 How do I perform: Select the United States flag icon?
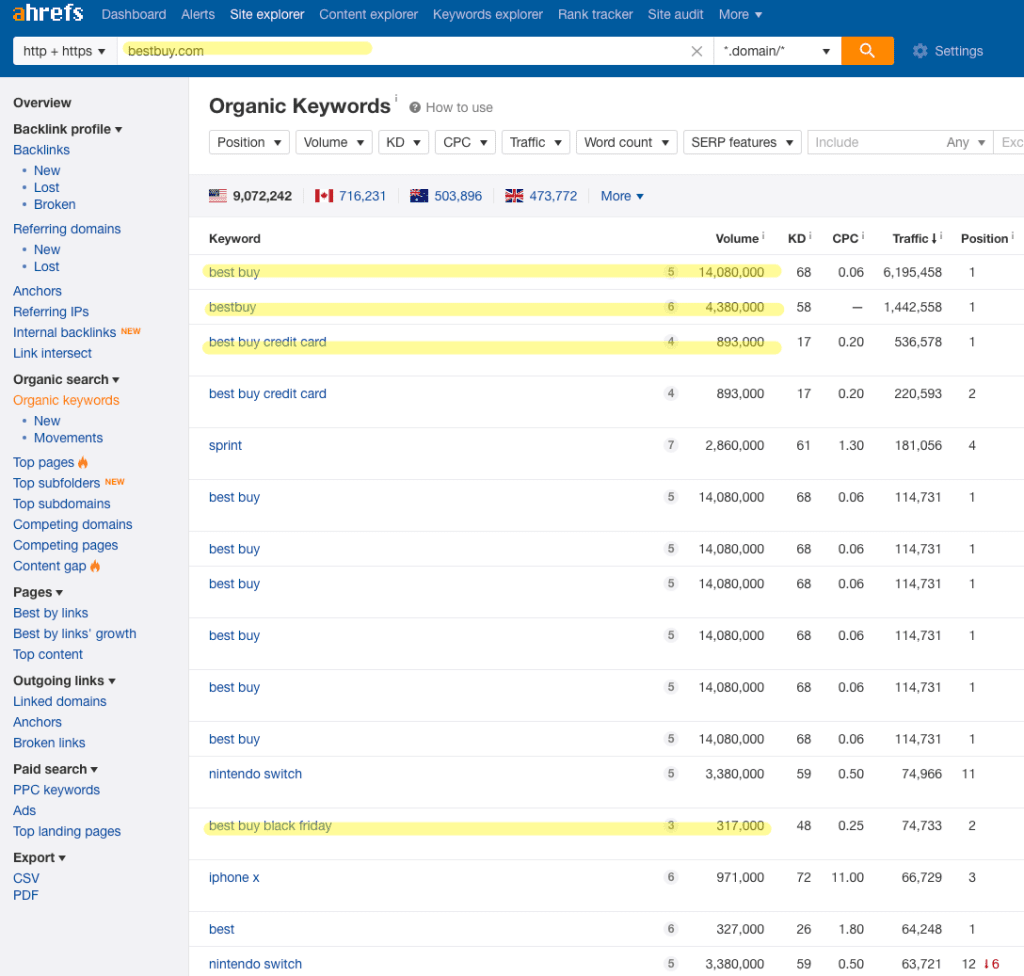click(x=217, y=195)
